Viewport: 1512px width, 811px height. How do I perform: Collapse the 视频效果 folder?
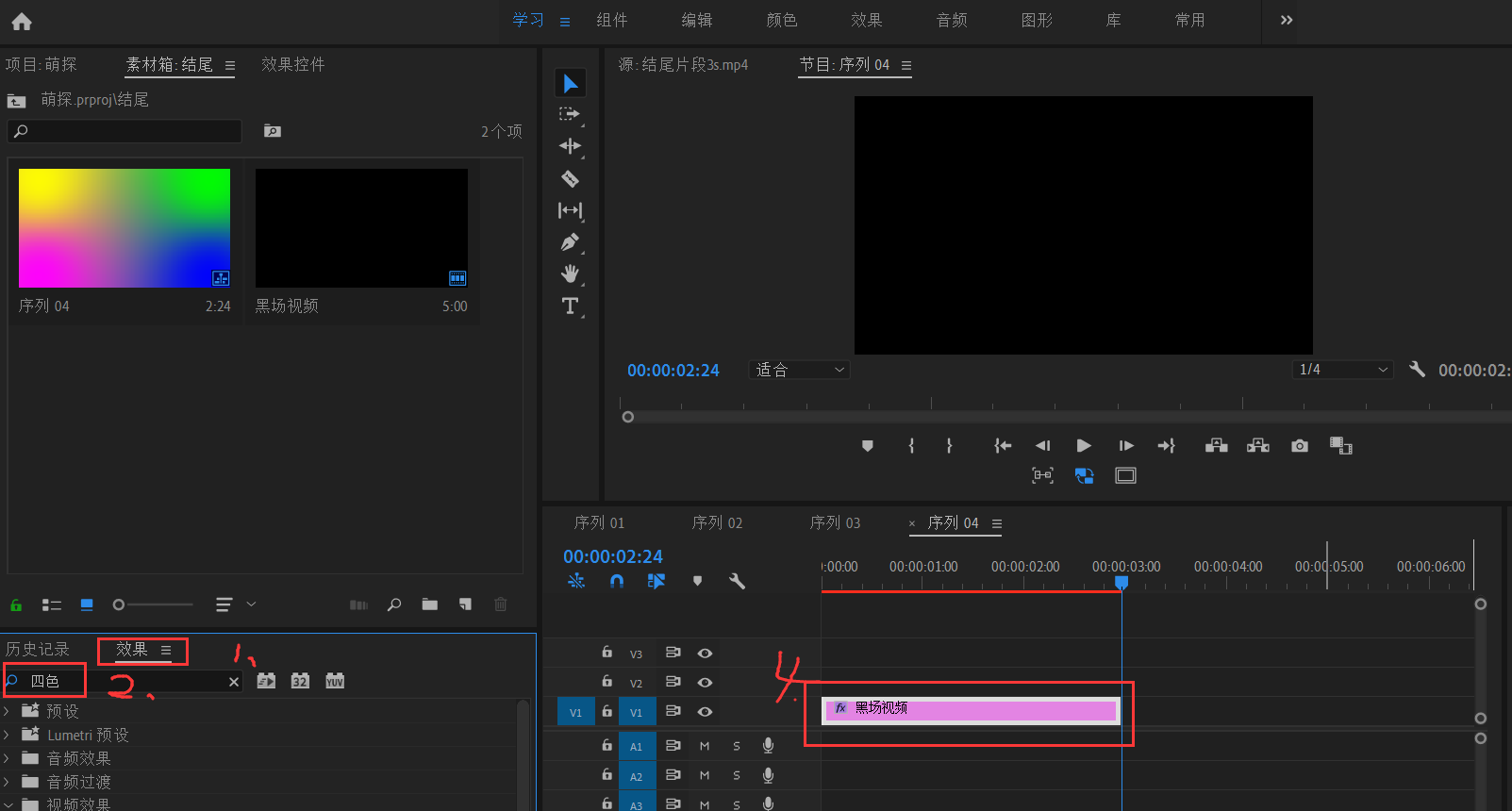tap(8, 803)
